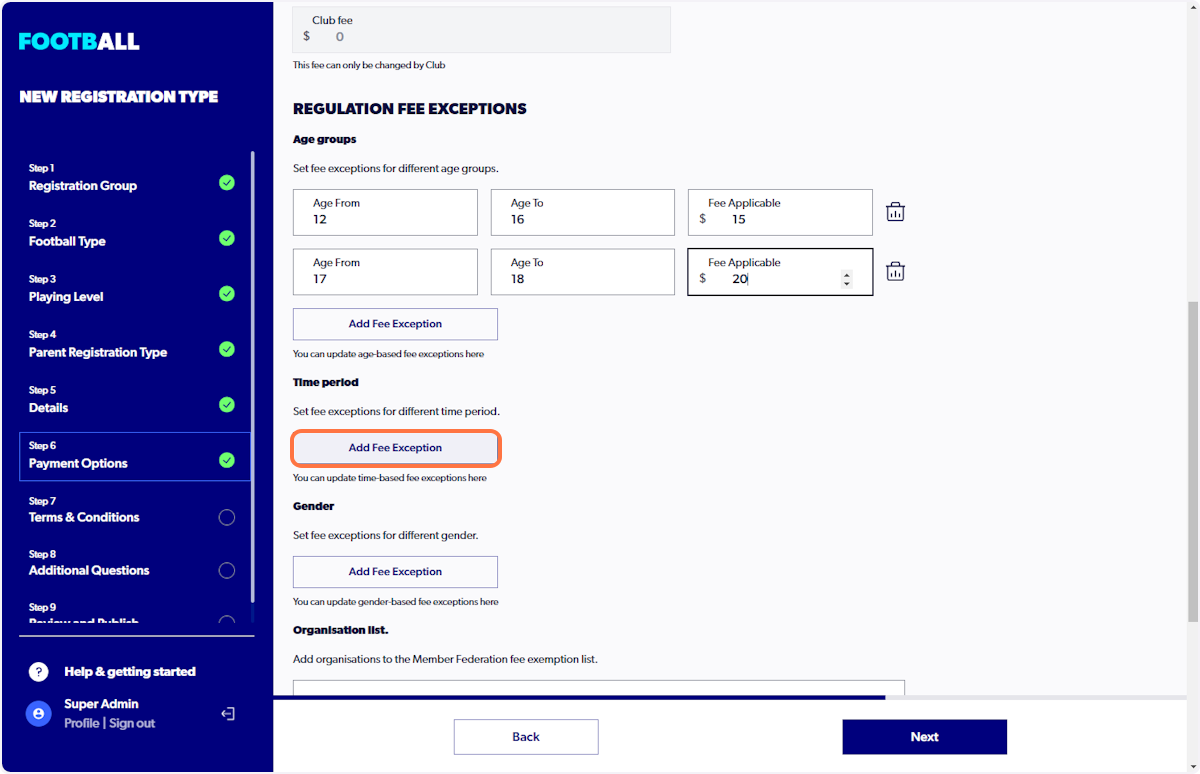Select the Step 7 Terms & Conditions circle

[227, 517]
